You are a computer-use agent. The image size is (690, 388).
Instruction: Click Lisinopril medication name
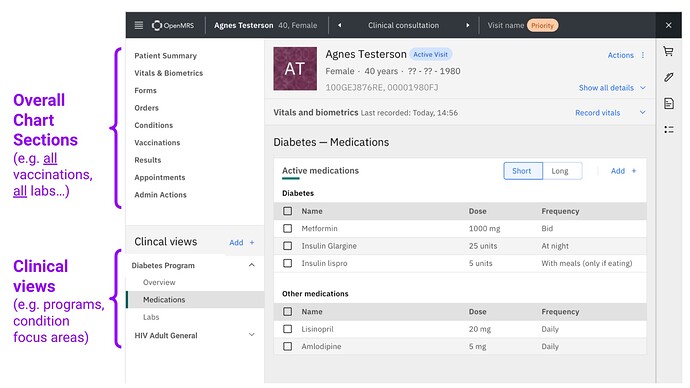(317, 329)
